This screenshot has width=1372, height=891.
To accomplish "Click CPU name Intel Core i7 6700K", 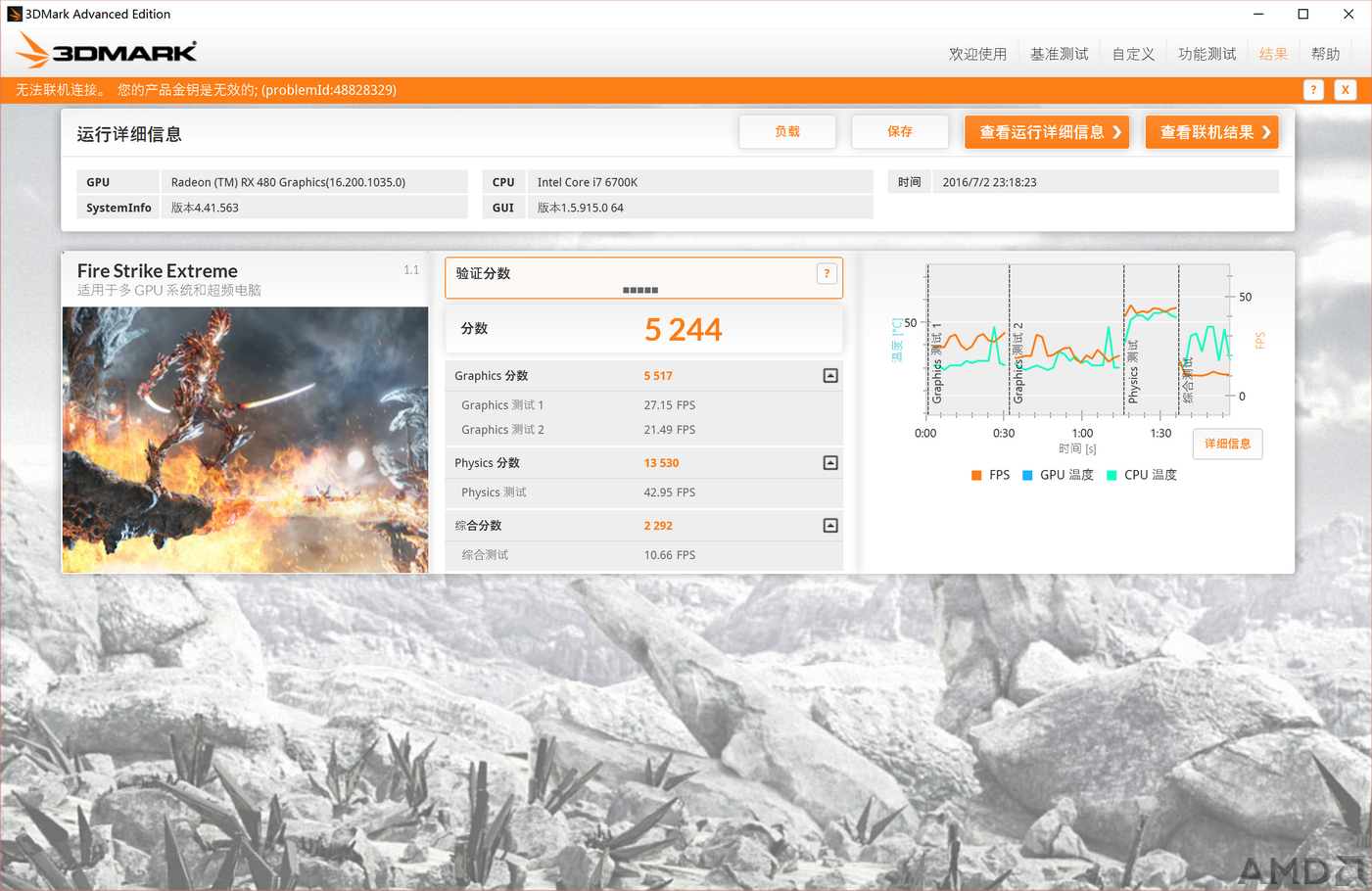I will [x=588, y=182].
